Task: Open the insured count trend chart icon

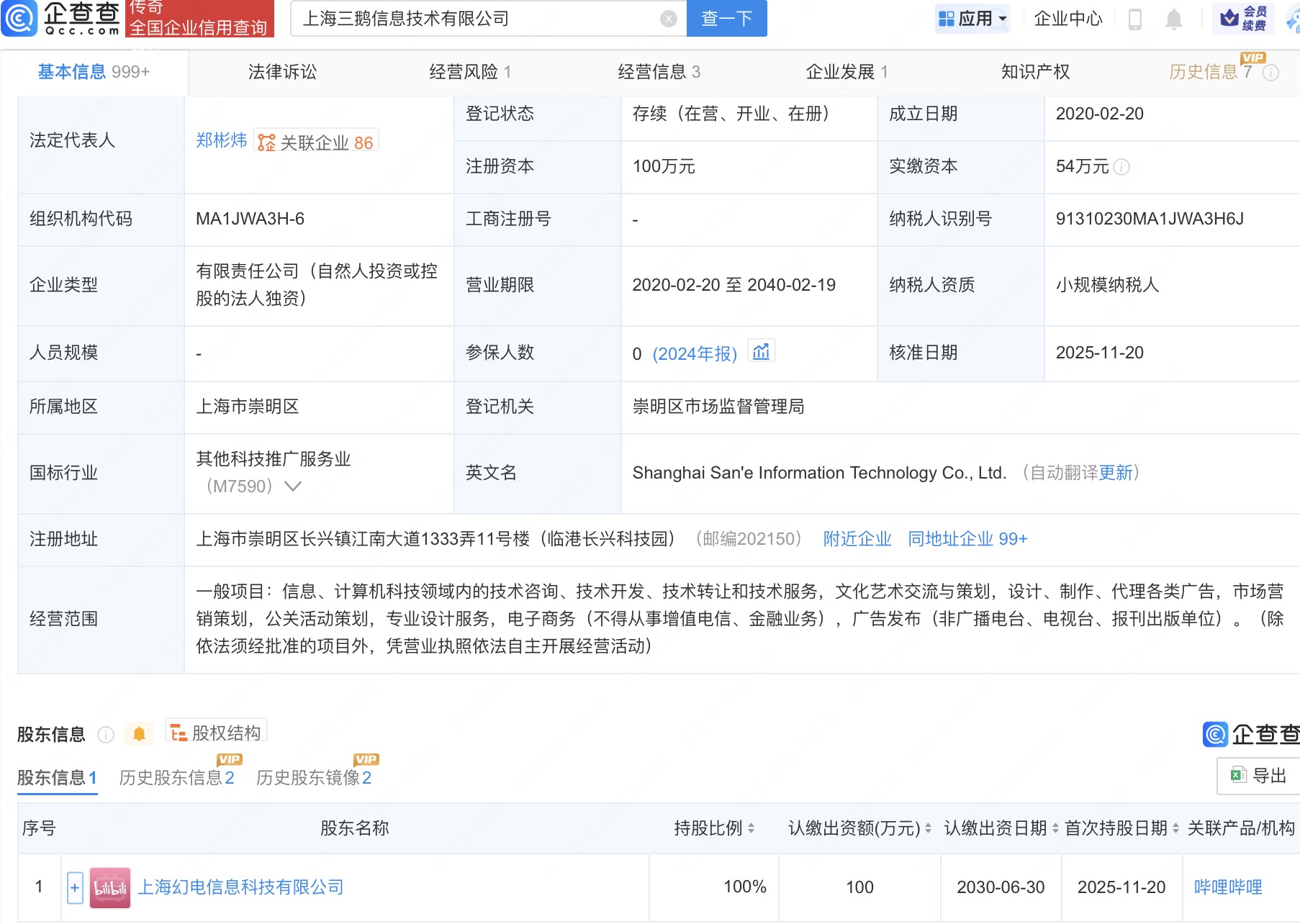Action: click(761, 352)
